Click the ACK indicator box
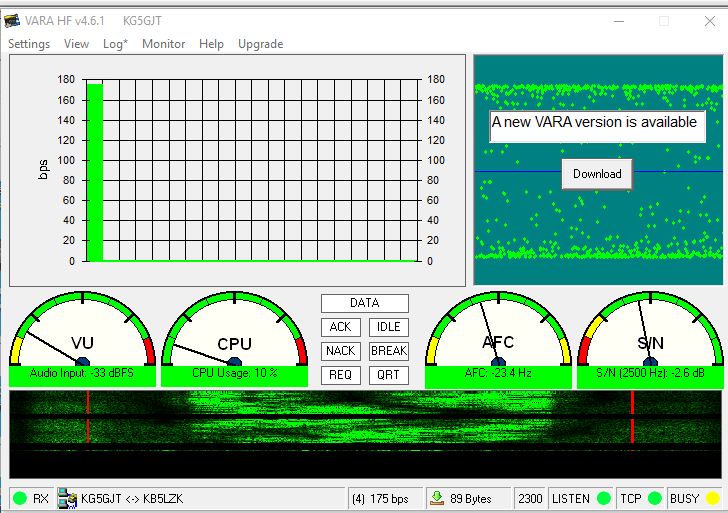This screenshot has width=728, height=513. [x=340, y=327]
